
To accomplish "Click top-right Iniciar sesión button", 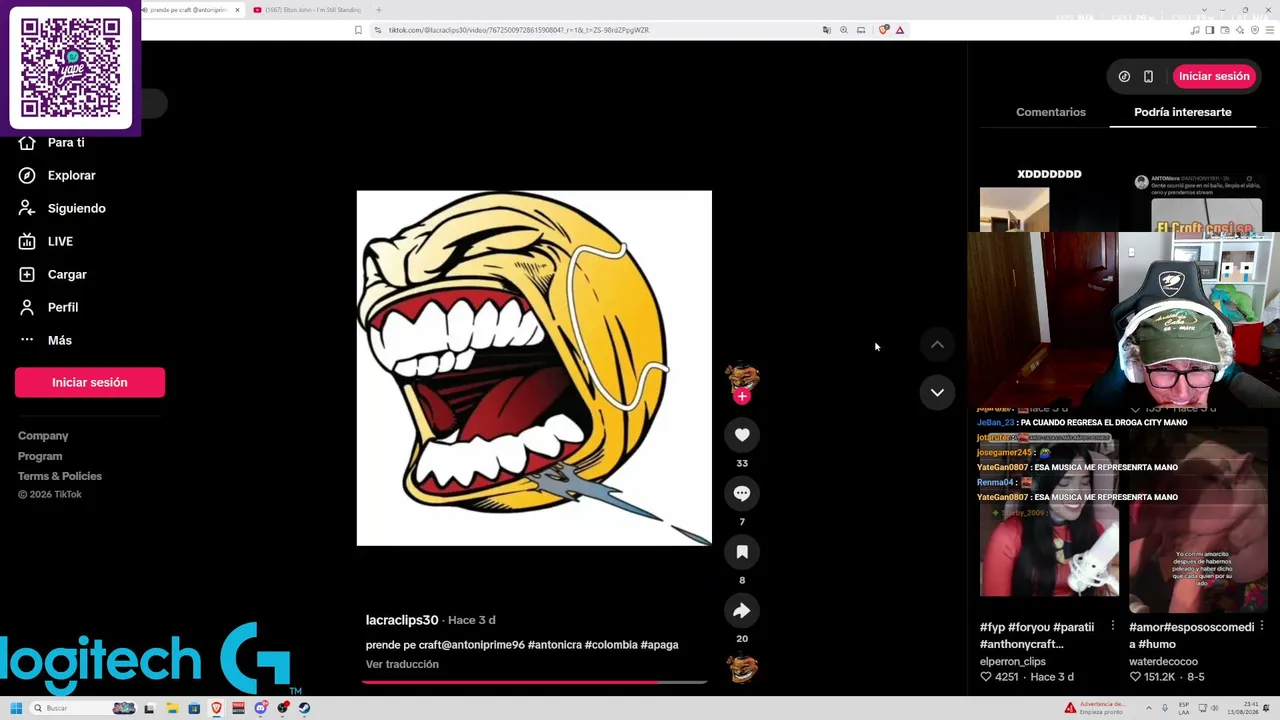I will pyautogui.click(x=1214, y=76).
